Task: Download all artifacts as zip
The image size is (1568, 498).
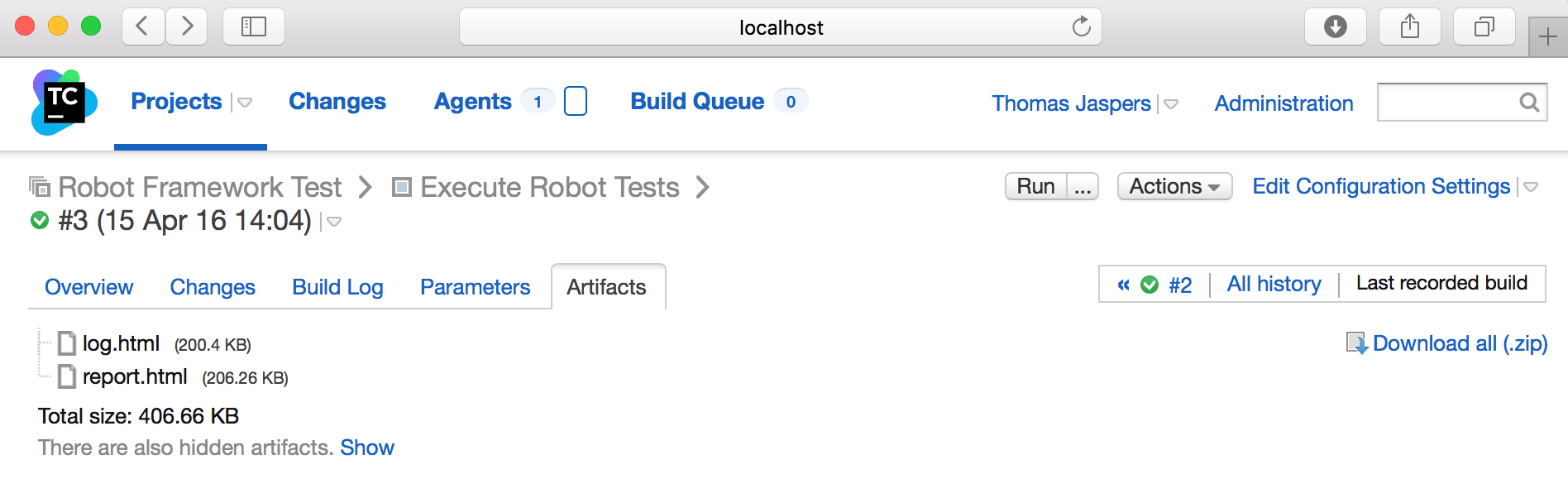Action: tap(1459, 343)
